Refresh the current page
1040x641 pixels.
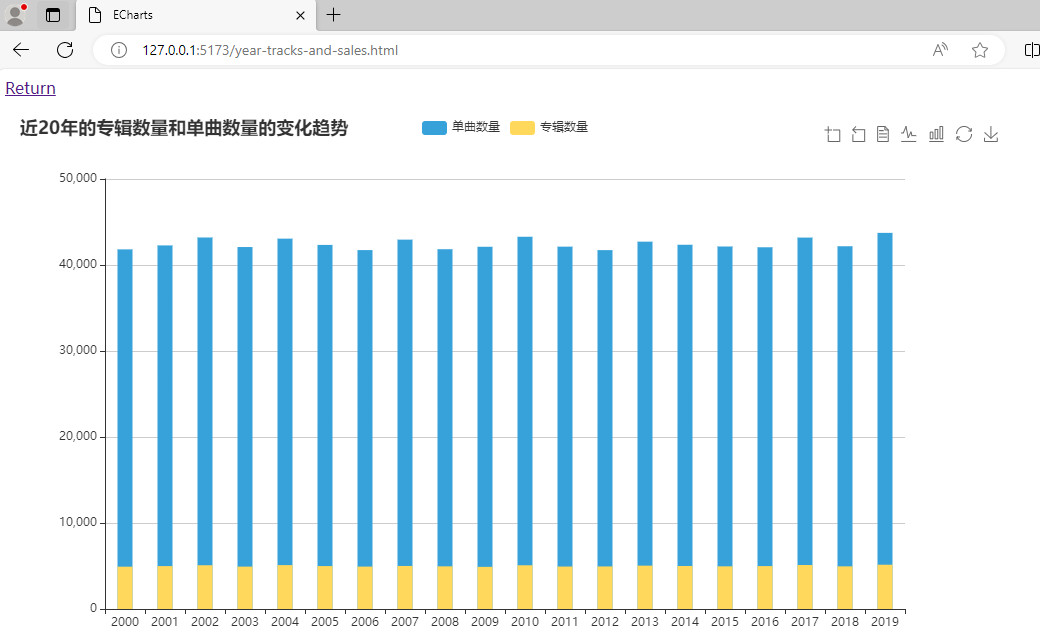[x=65, y=50]
